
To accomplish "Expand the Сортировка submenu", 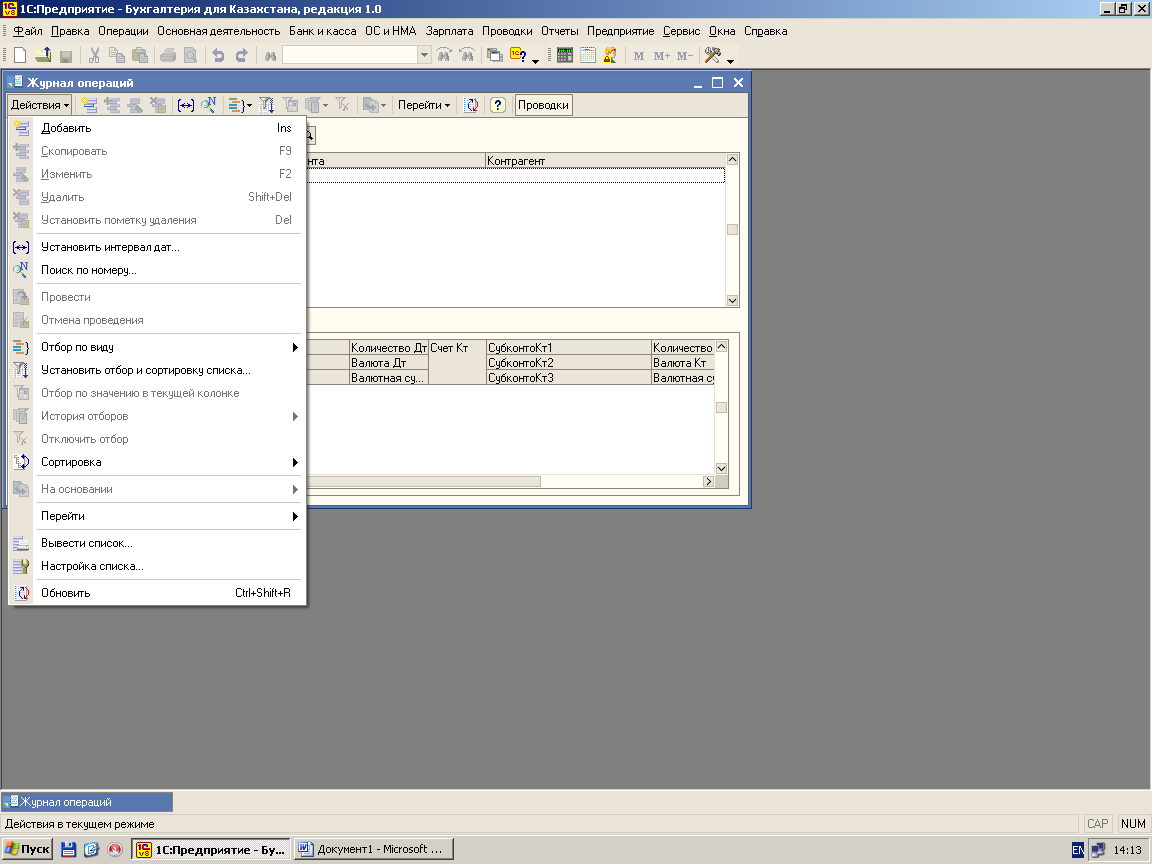I will 295,462.
